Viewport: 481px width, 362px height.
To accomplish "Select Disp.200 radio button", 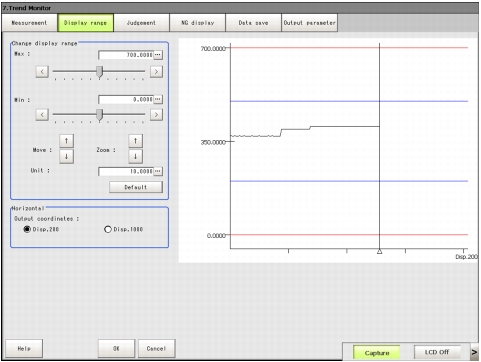I will [27, 229].
